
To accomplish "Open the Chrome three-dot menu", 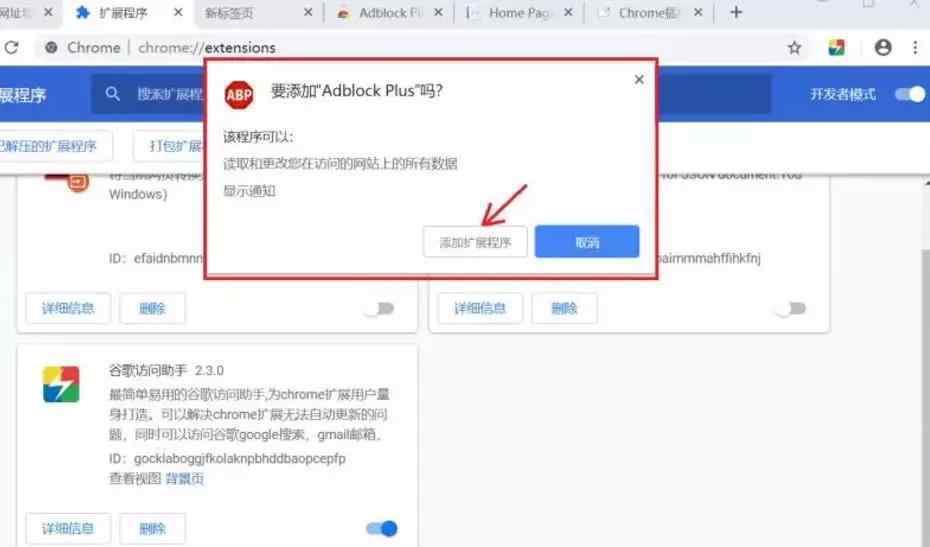I will click(x=915, y=47).
